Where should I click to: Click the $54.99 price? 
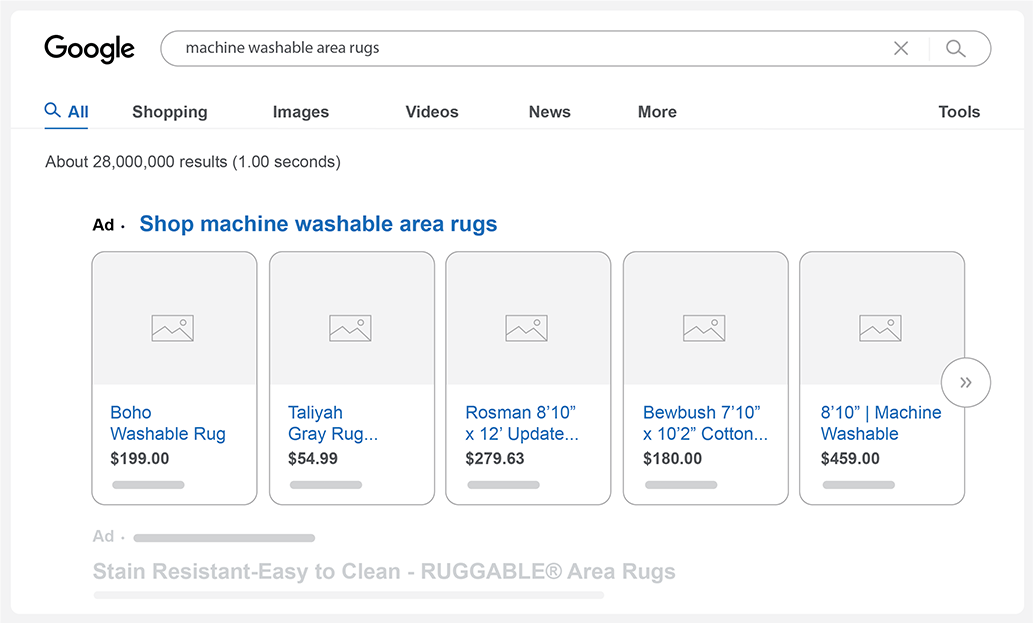click(x=313, y=458)
